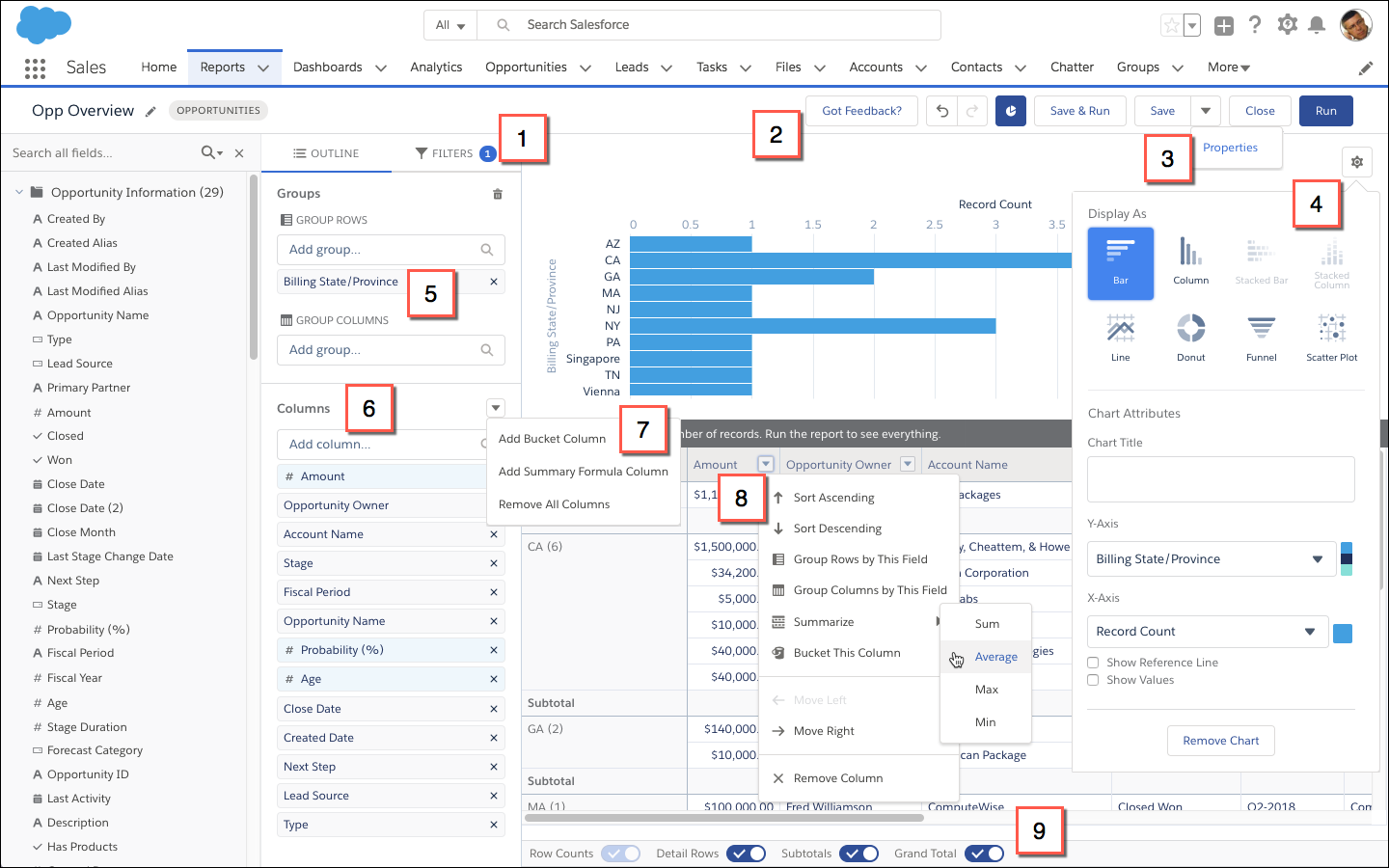Image resolution: width=1389 pixels, height=868 pixels.
Task: Click the X-Axis color swatch
Action: point(1343,633)
